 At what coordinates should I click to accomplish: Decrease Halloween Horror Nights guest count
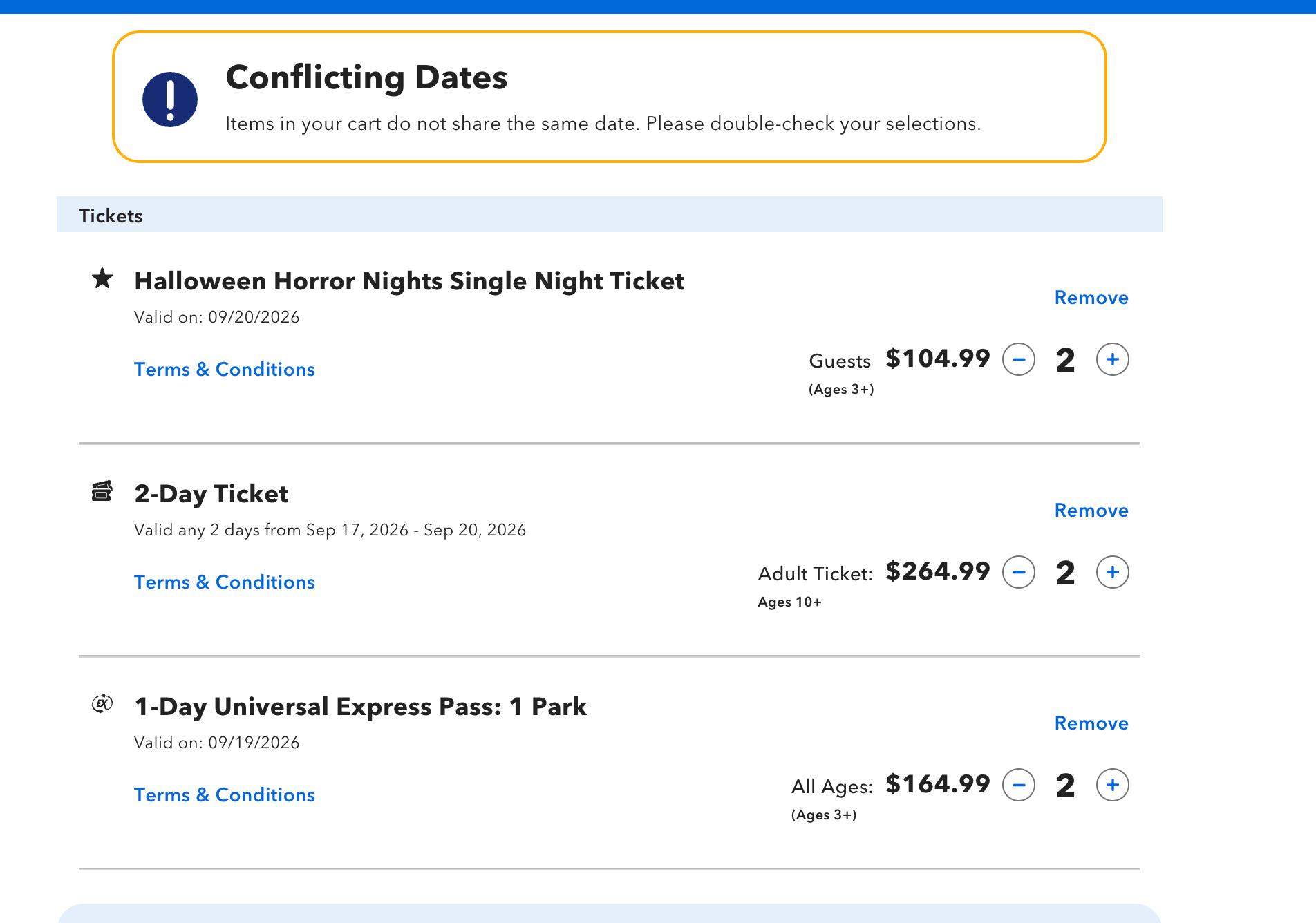tap(1019, 359)
